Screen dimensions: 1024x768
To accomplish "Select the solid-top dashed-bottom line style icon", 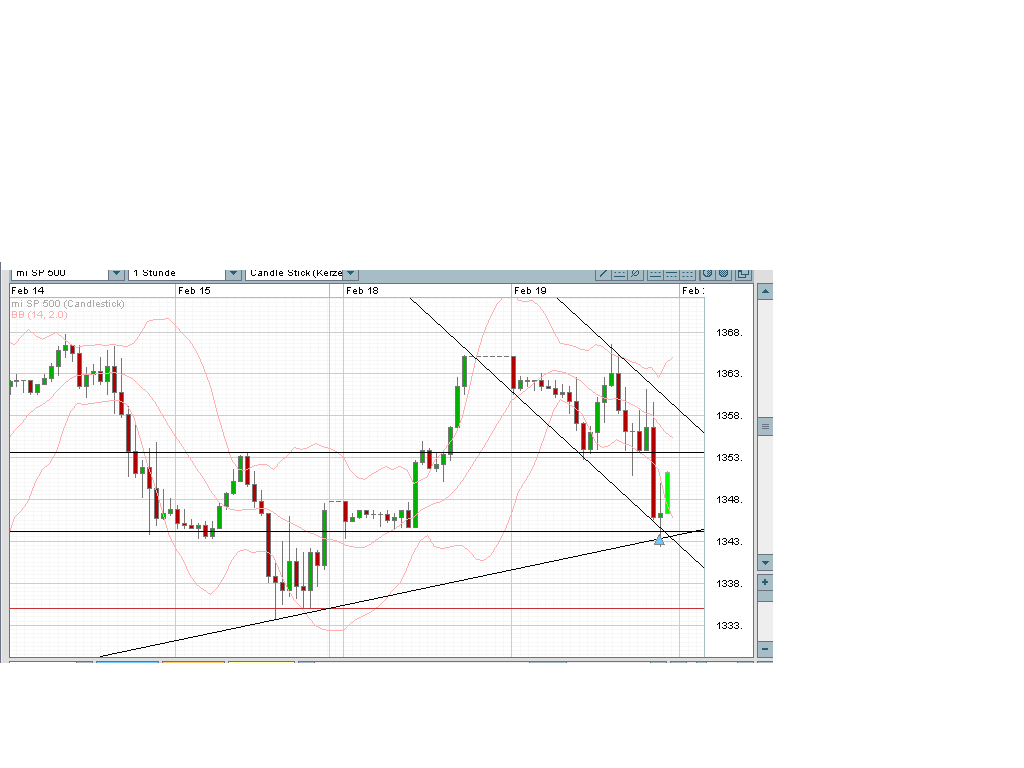I will click(671, 274).
